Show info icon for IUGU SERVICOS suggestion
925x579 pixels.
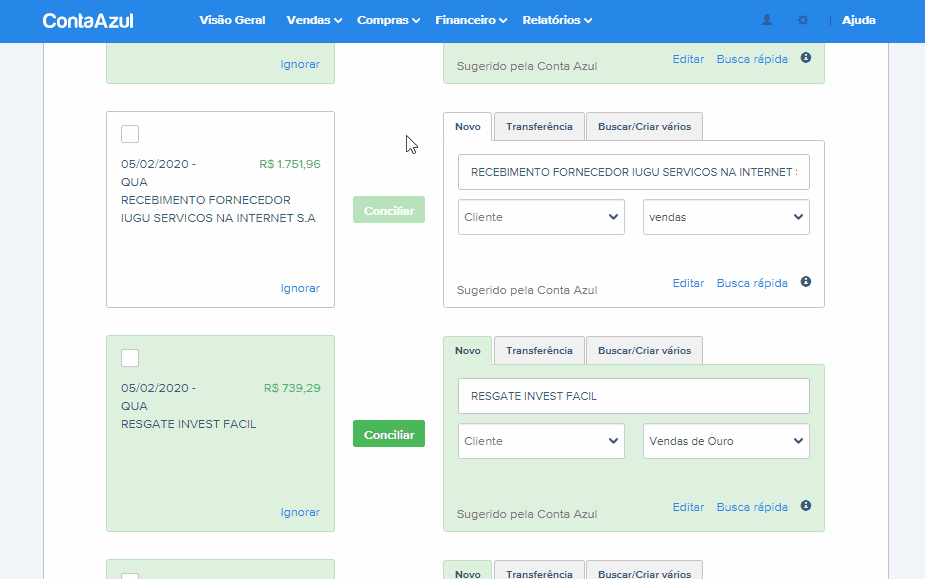[x=806, y=282]
